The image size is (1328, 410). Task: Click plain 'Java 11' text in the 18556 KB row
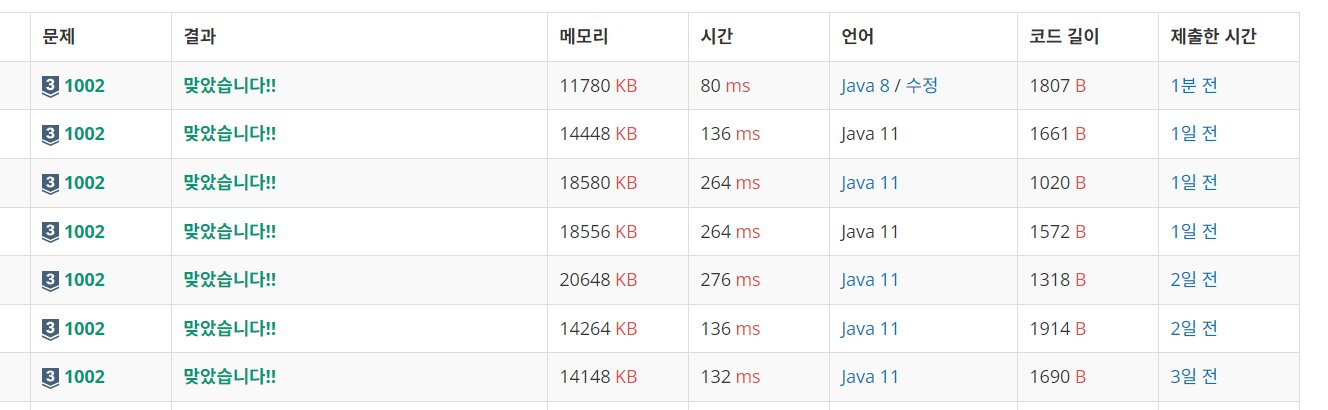point(870,232)
